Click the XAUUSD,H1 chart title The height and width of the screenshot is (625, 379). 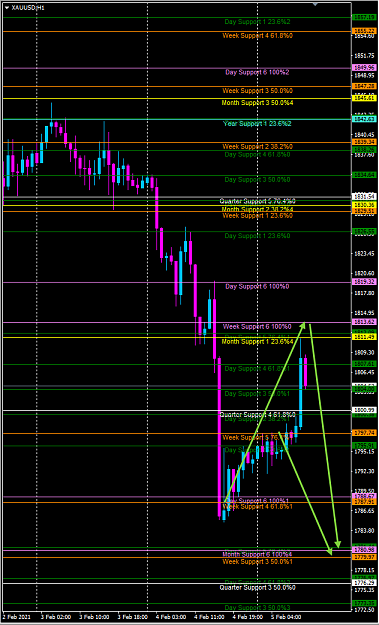click(x=27, y=8)
